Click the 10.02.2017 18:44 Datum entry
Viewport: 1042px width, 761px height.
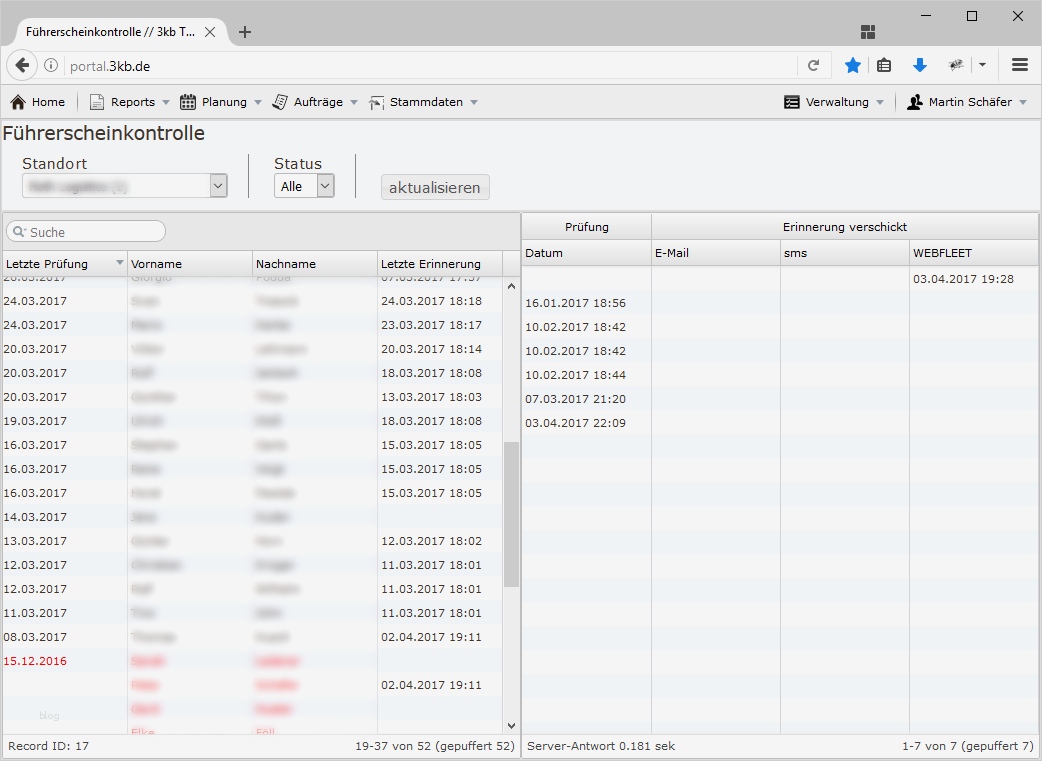[575, 375]
